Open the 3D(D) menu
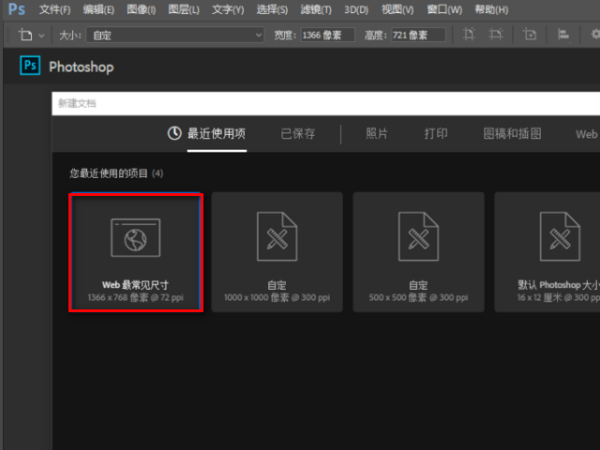The width and height of the screenshot is (600, 450). pyautogui.click(x=356, y=10)
